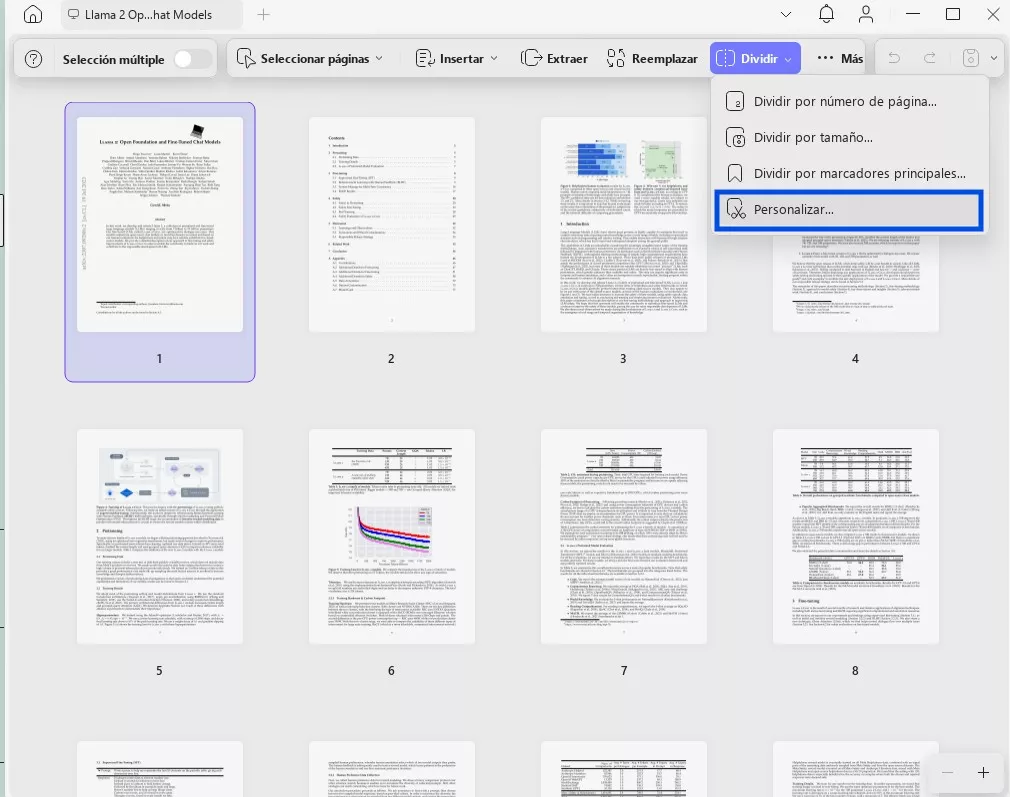Open the Llama 2 Op...hat Models tab
Image resolution: width=1010 pixels, height=797 pixels.
coord(152,14)
